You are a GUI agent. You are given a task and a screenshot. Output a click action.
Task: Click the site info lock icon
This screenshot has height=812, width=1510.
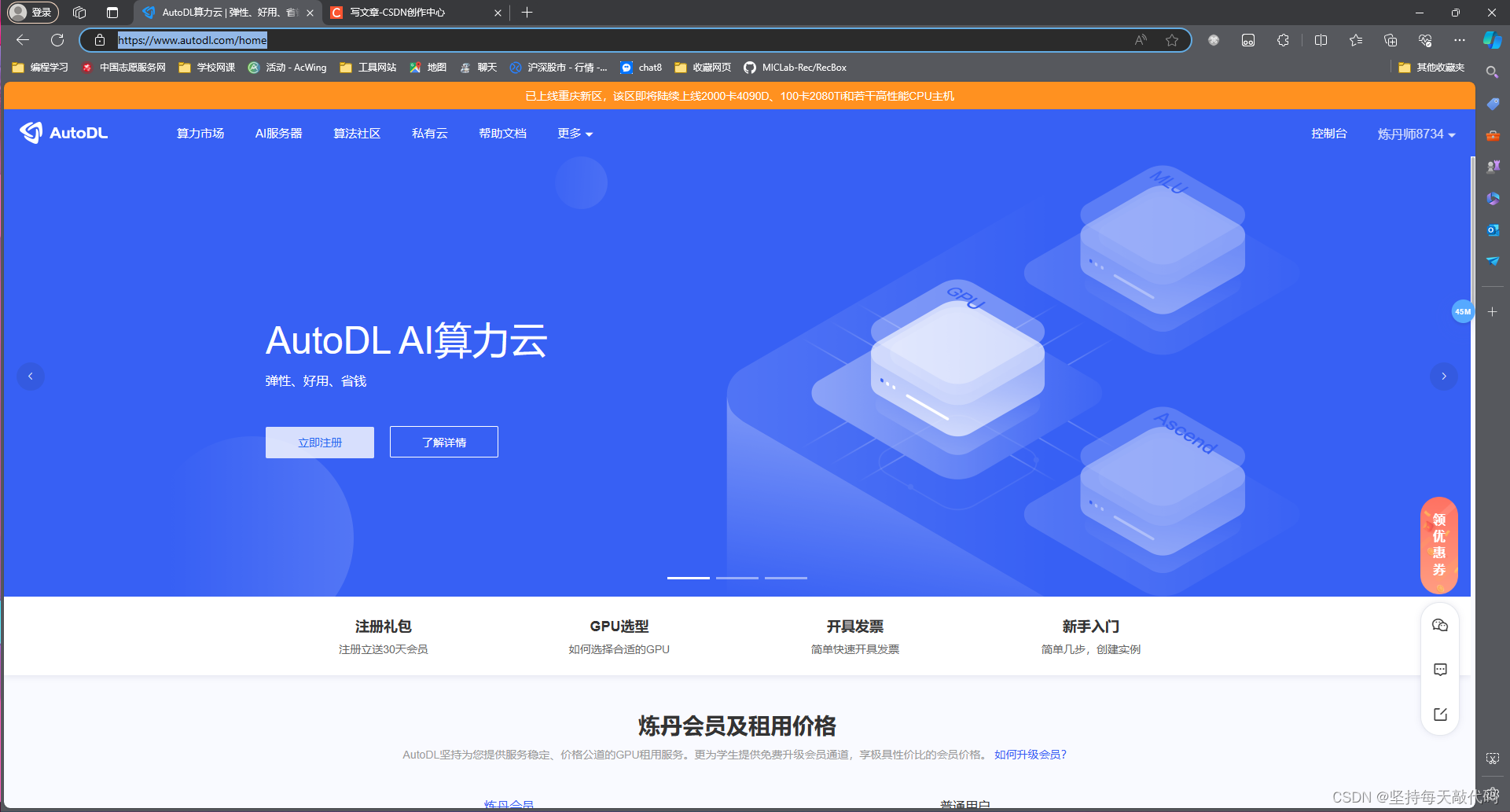point(100,40)
